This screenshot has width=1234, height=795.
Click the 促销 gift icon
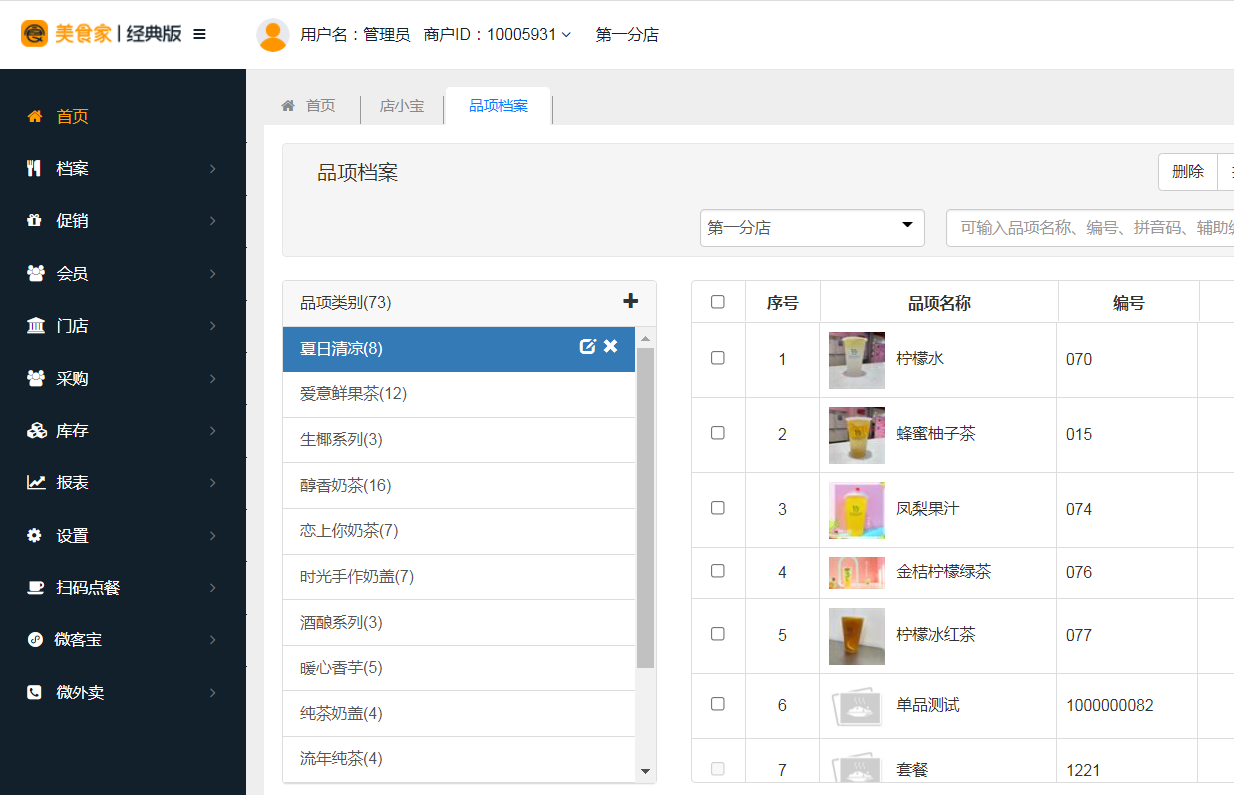pyautogui.click(x=34, y=220)
